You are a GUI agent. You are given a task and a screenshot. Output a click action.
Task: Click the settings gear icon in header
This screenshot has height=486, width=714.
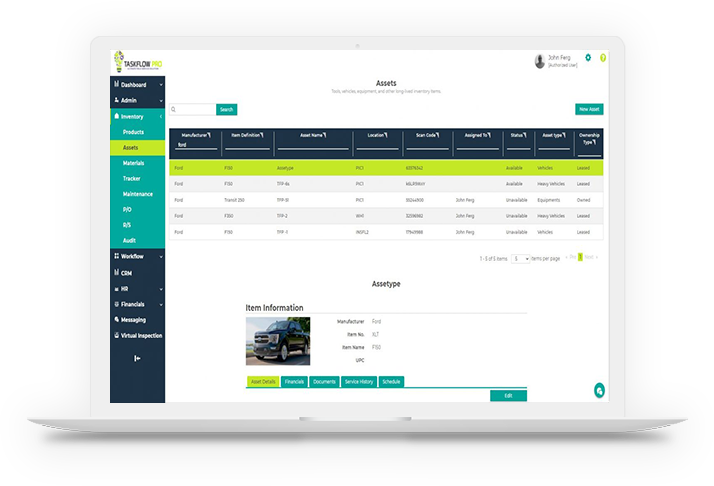(588, 58)
